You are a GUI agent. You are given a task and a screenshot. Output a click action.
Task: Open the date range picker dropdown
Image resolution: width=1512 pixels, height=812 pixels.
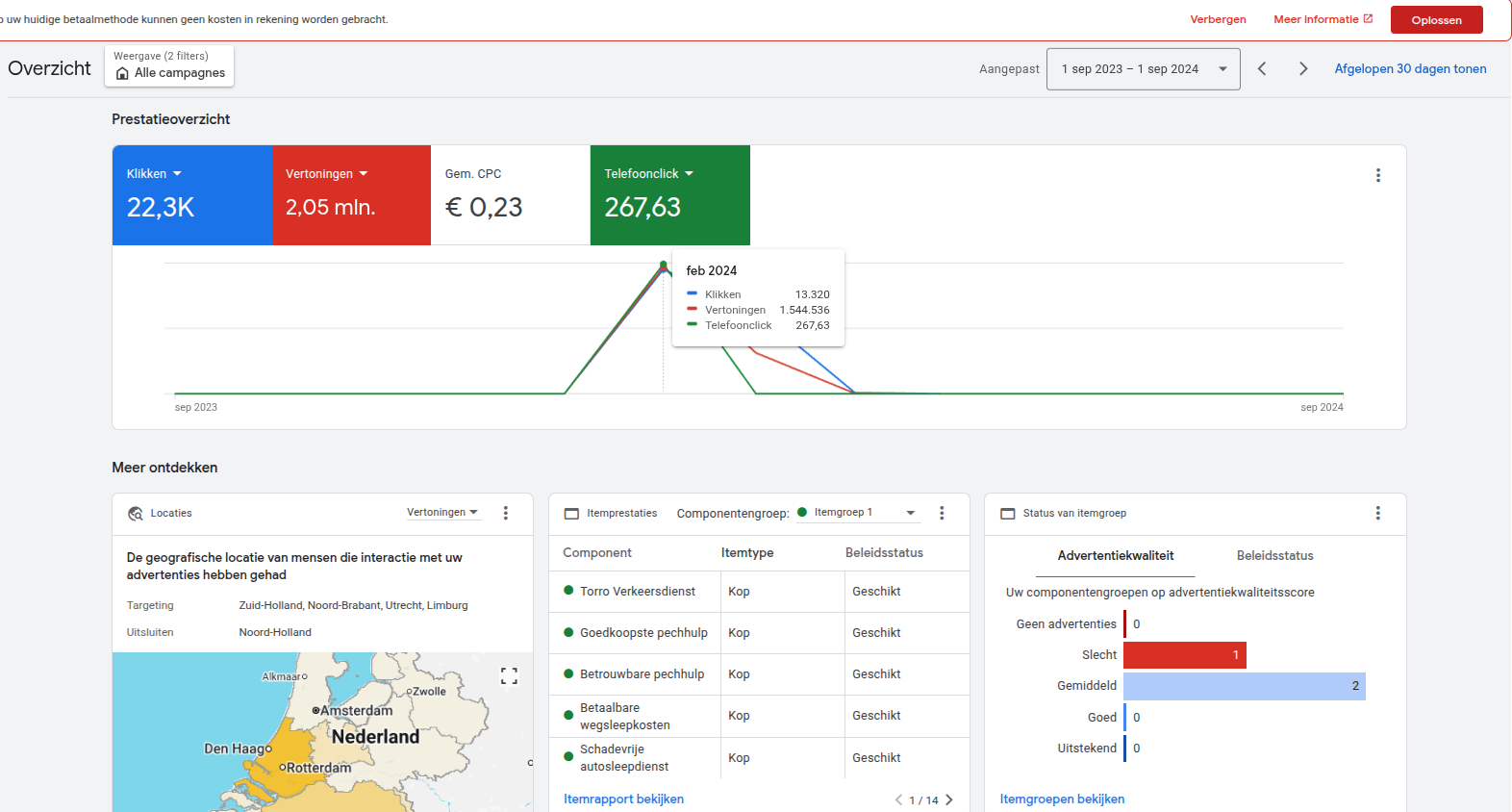(1144, 69)
